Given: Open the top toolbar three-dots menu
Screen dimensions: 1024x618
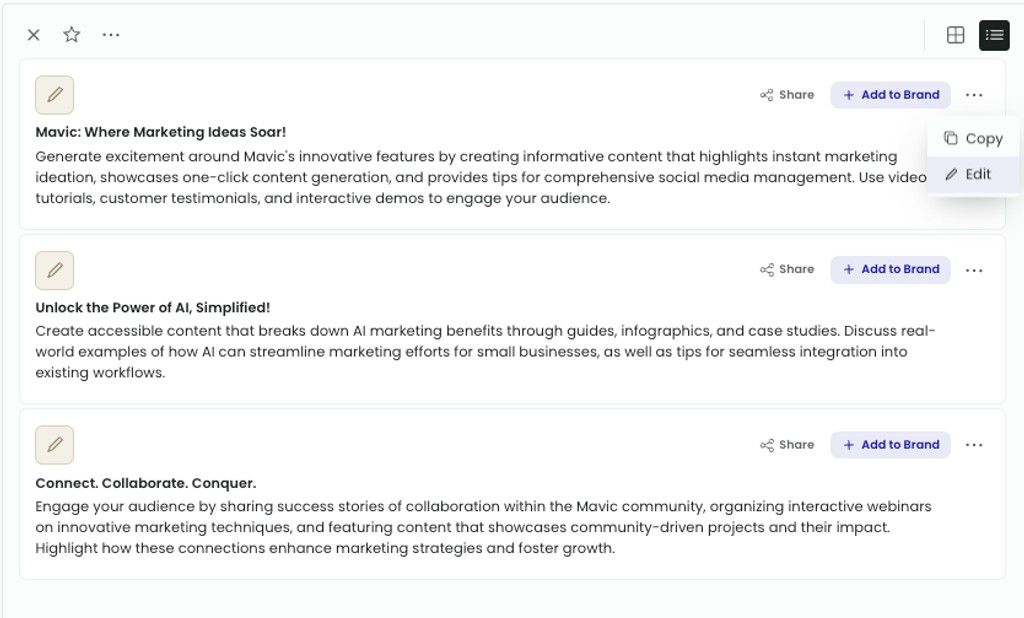Looking at the screenshot, I should [x=111, y=35].
